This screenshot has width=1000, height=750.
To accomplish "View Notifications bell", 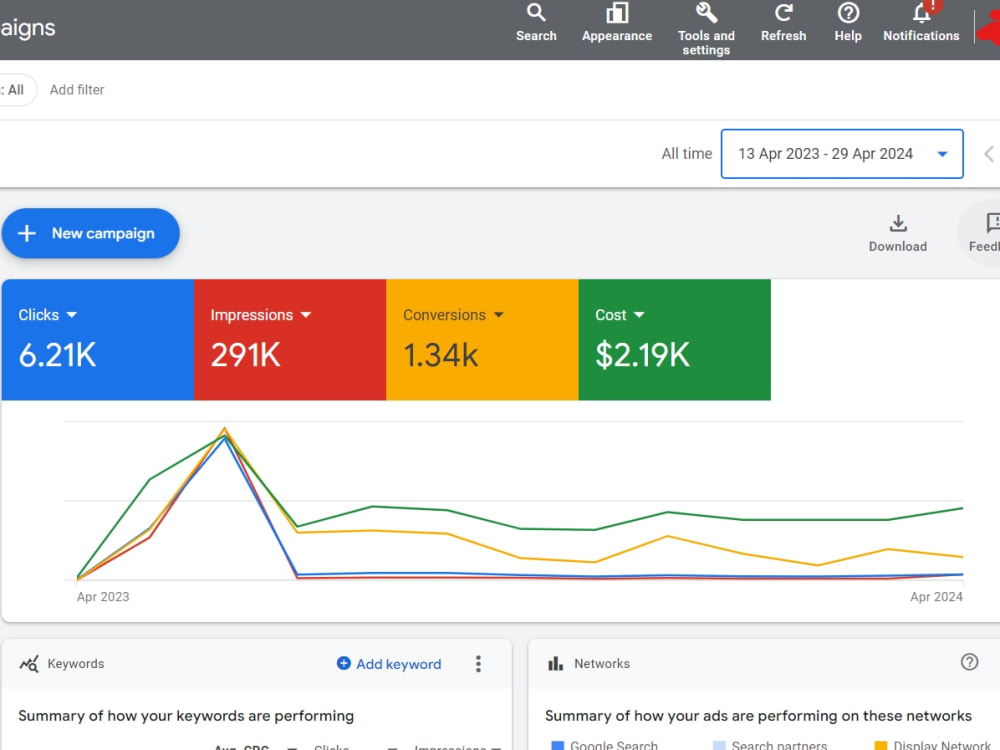I will (x=921, y=23).
